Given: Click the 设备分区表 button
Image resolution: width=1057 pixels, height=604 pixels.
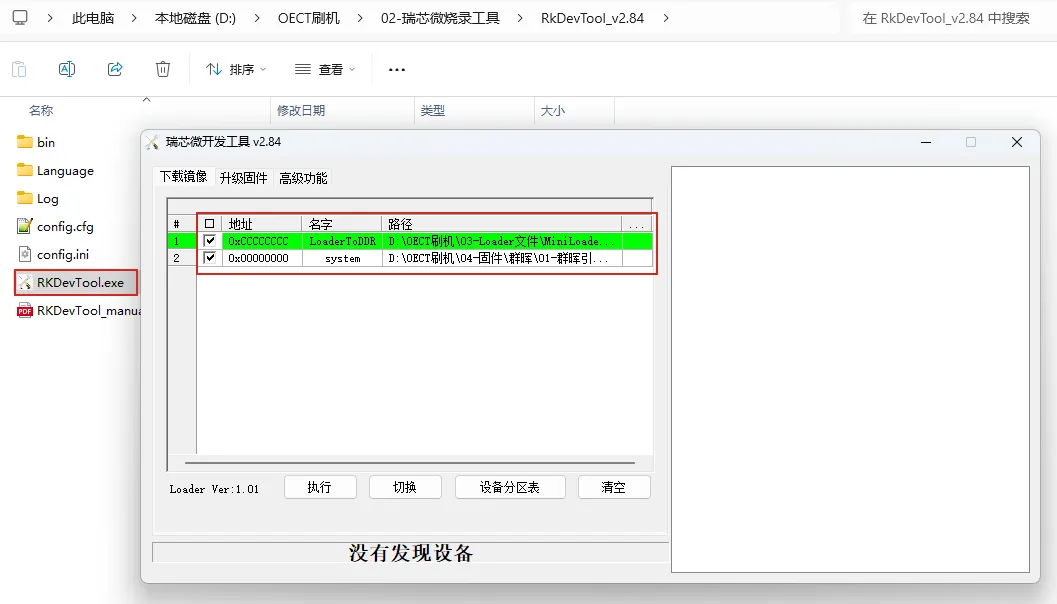Looking at the screenshot, I should click(x=510, y=487).
